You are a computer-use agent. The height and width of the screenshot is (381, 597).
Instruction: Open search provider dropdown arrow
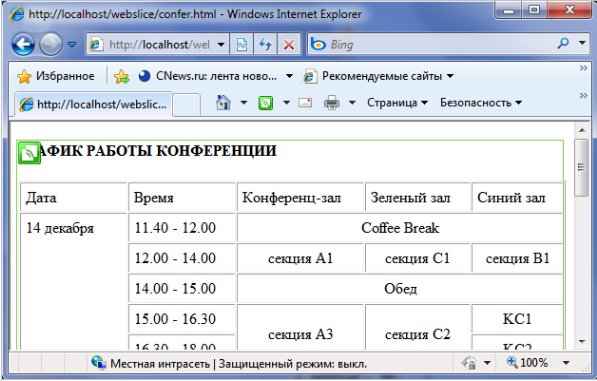pos(582,43)
